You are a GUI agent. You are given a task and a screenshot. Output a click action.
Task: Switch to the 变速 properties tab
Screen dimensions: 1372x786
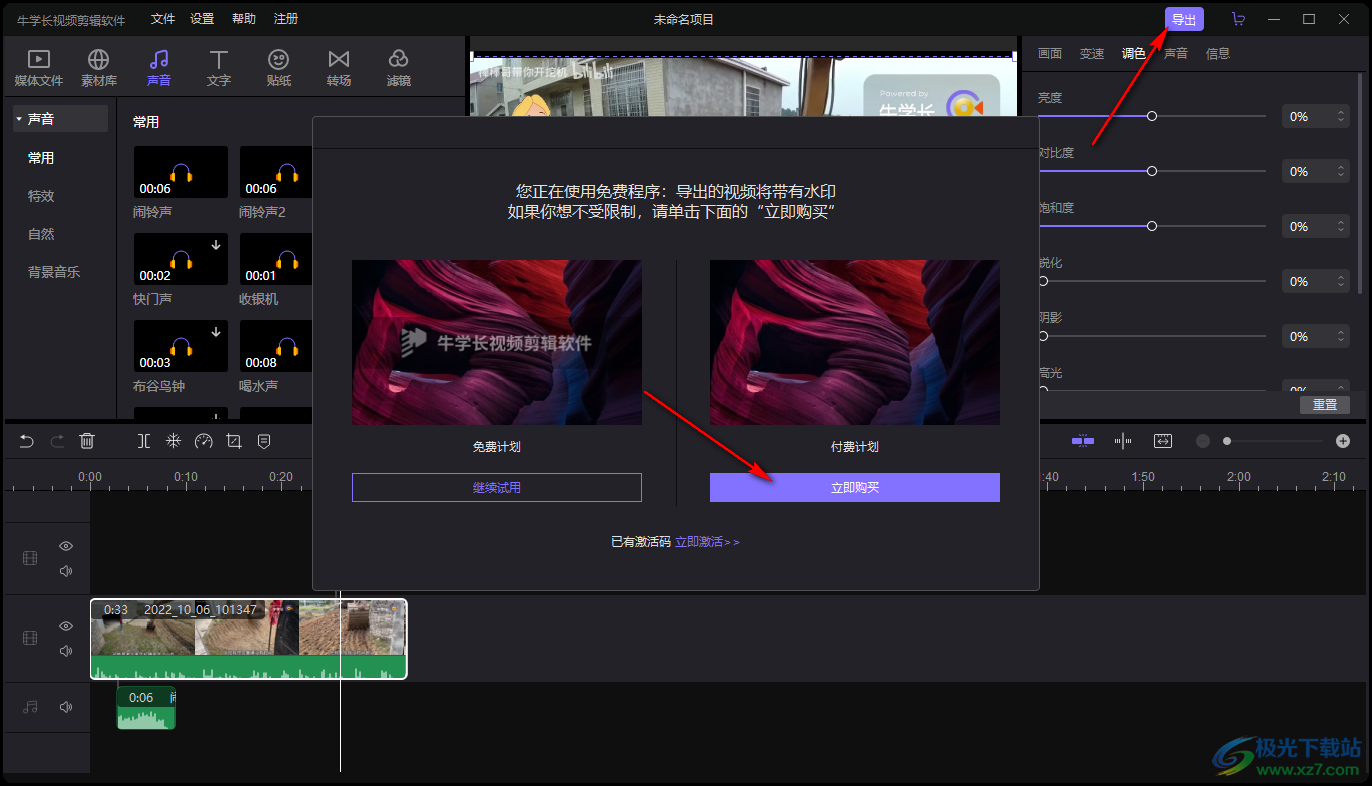(x=1092, y=54)
